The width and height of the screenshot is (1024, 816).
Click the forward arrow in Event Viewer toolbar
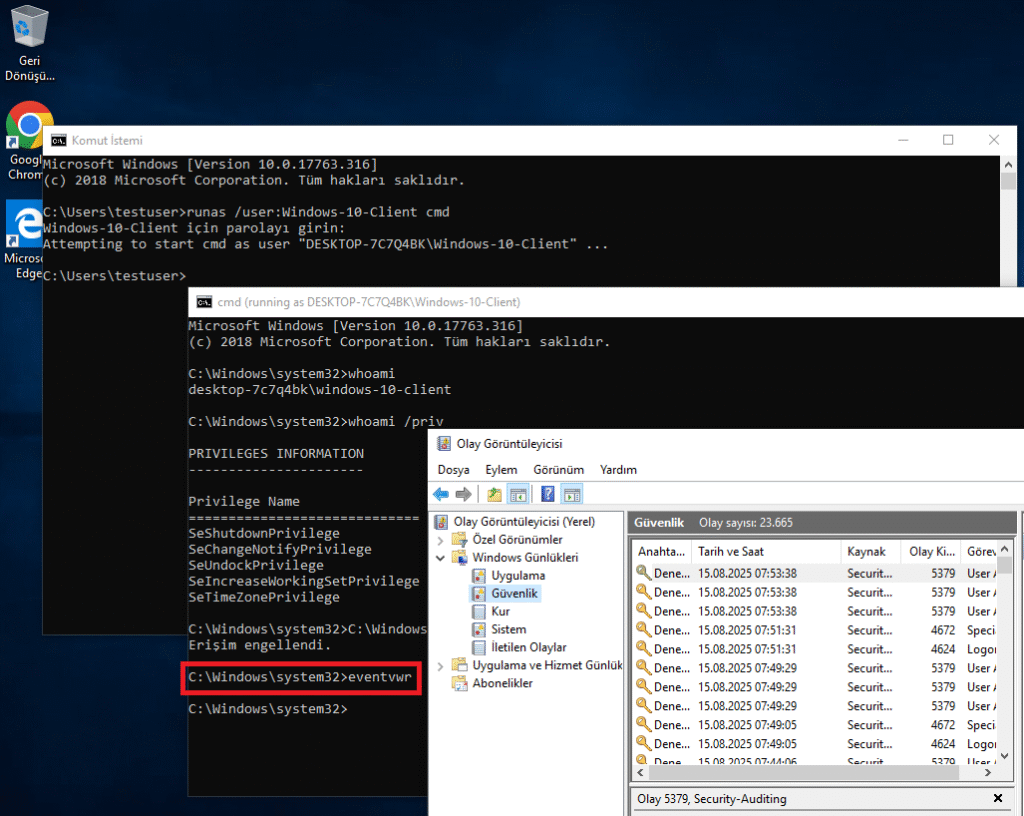pyautogui.click(x=464, y=494)
